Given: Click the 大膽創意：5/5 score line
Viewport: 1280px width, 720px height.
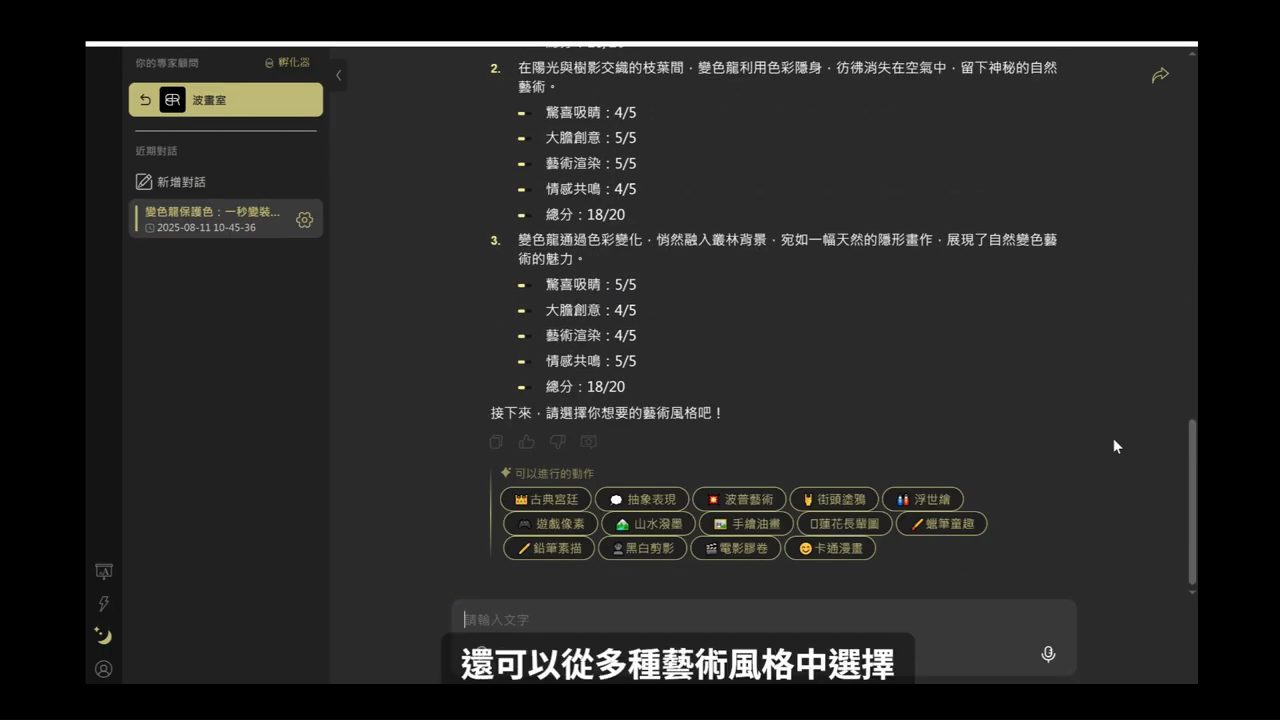Looking at the screenshot, I should (591, 138).
